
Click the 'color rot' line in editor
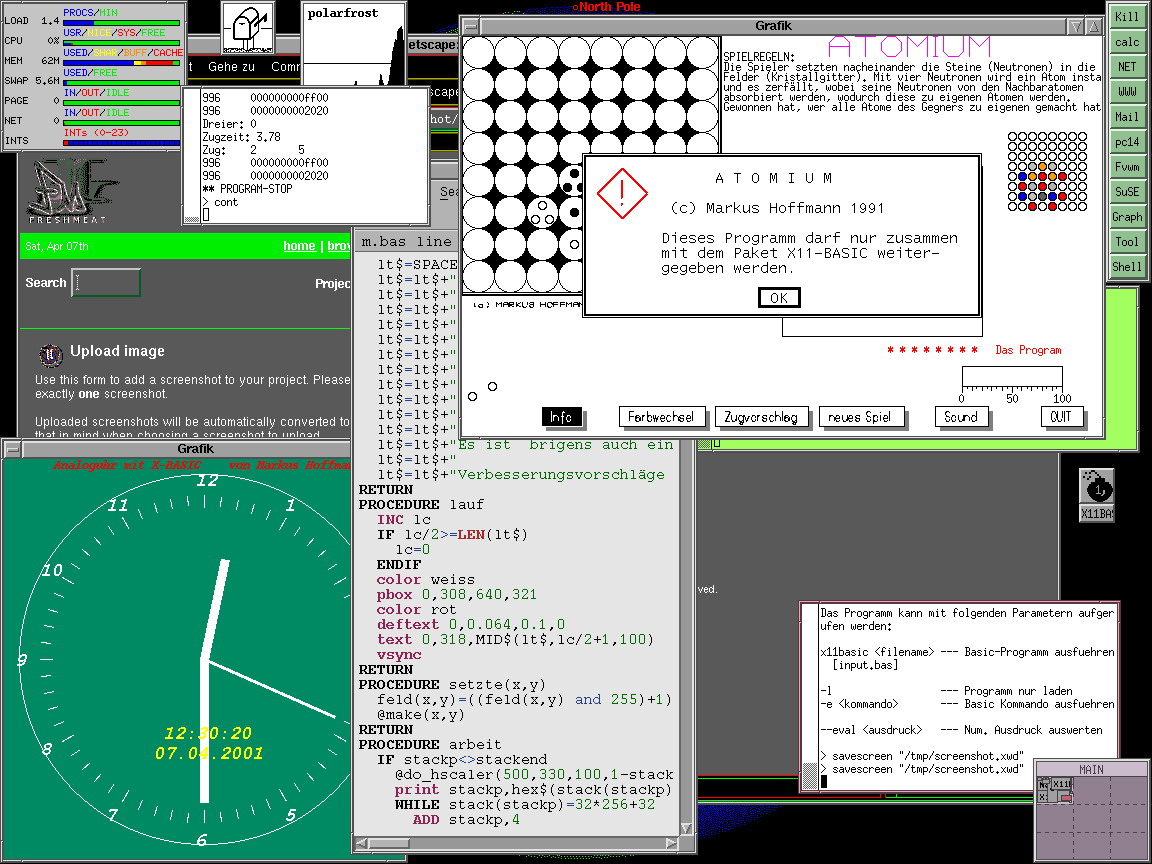point(417,610)
